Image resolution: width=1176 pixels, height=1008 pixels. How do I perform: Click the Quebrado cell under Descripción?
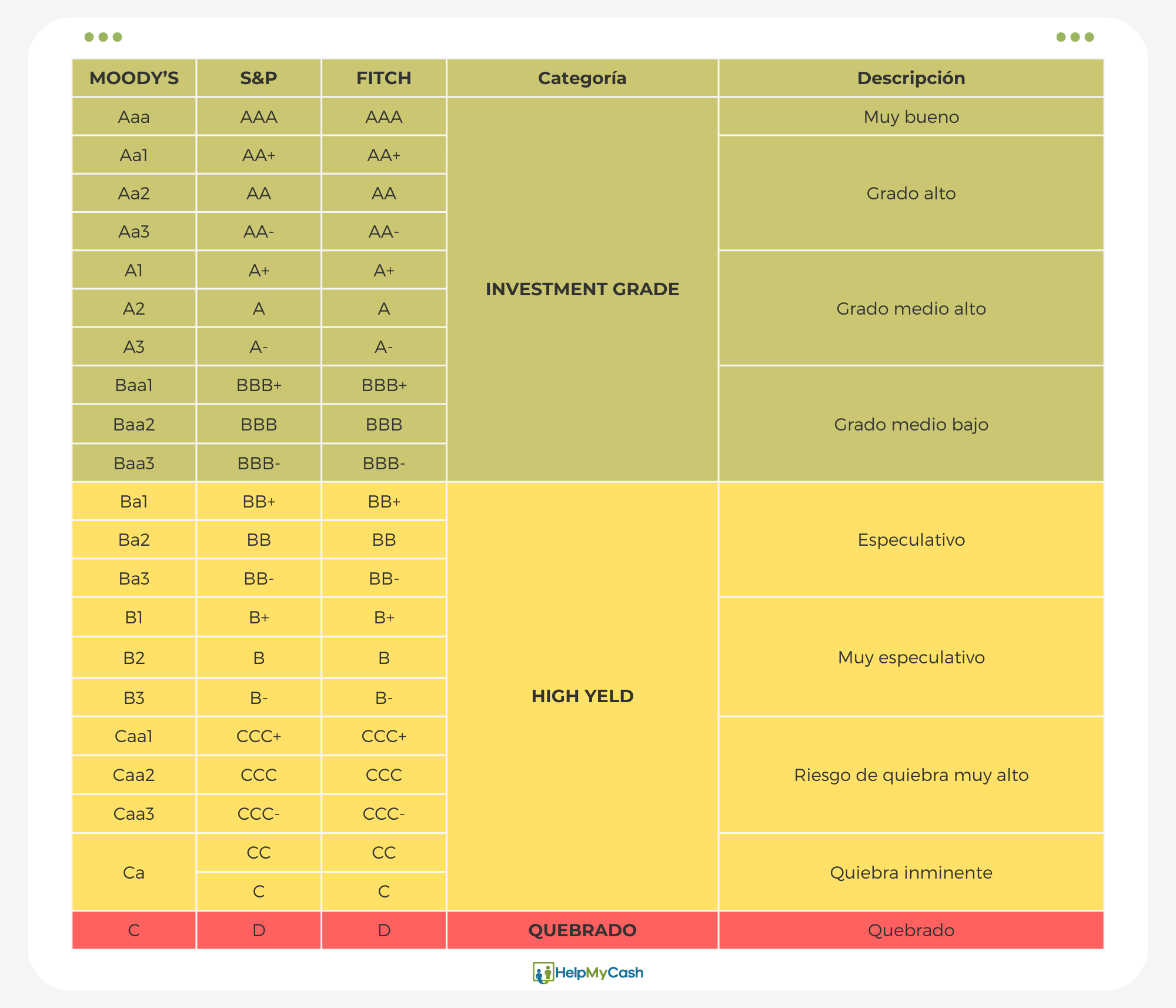[911, 930]
